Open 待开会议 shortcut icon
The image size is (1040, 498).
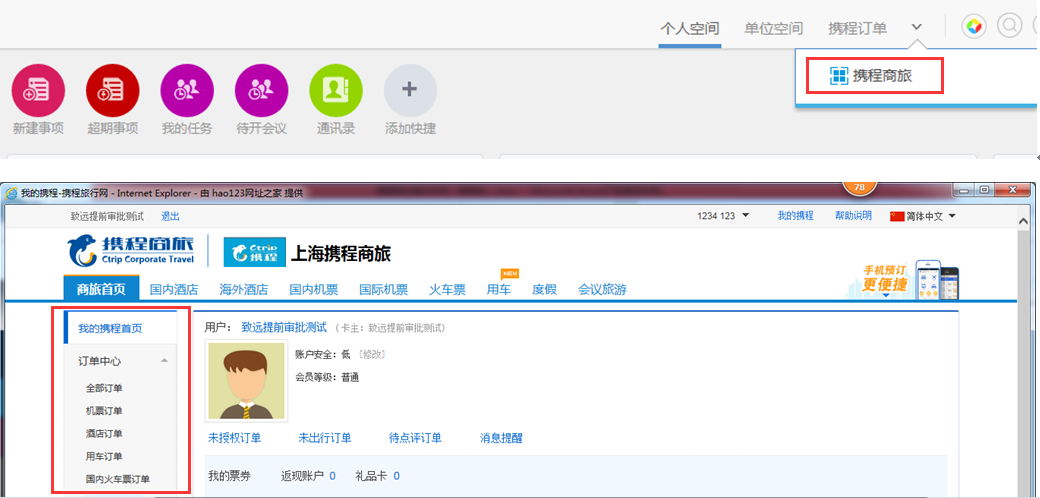[x=261, y=91]
